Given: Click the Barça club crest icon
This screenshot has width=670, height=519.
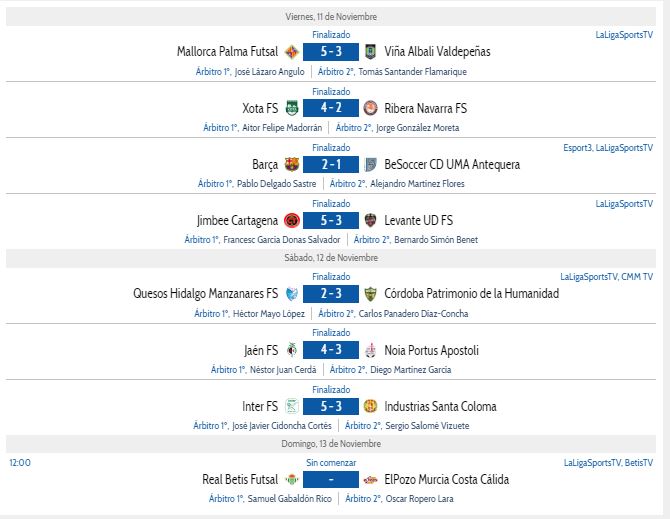Looking at the screenshot, I should tap(292, 164).
